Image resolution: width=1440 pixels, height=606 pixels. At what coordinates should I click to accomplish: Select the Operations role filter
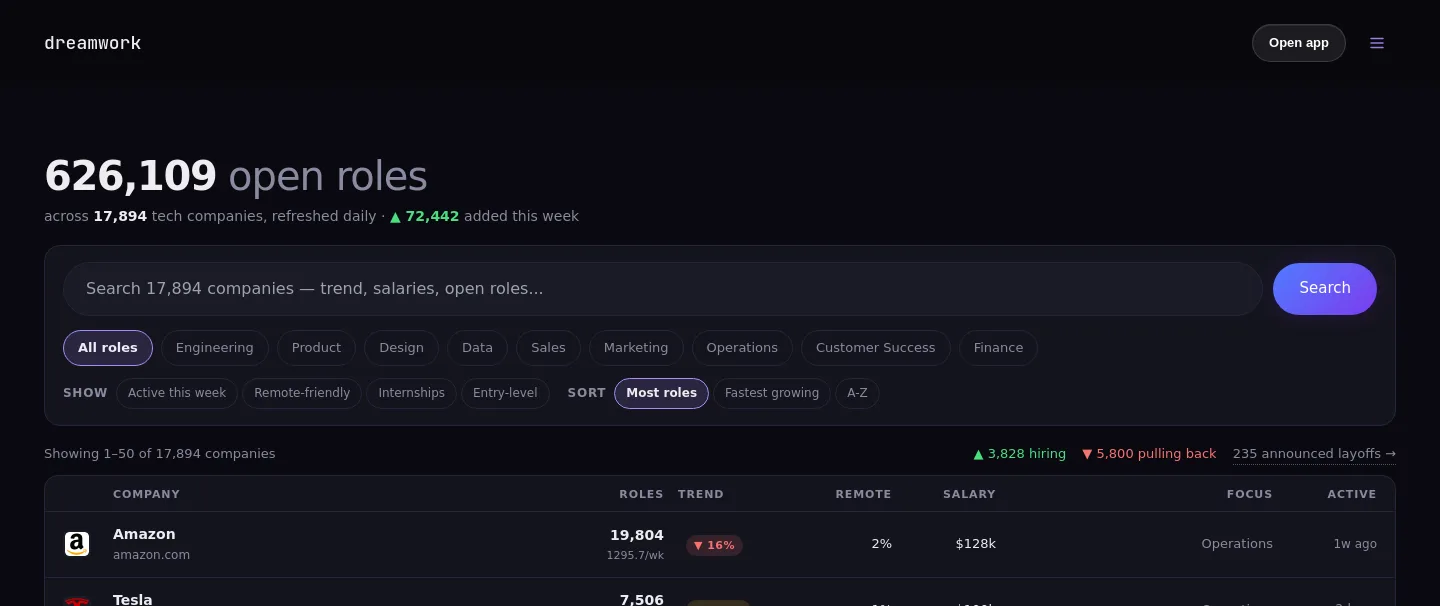point(742,348)
